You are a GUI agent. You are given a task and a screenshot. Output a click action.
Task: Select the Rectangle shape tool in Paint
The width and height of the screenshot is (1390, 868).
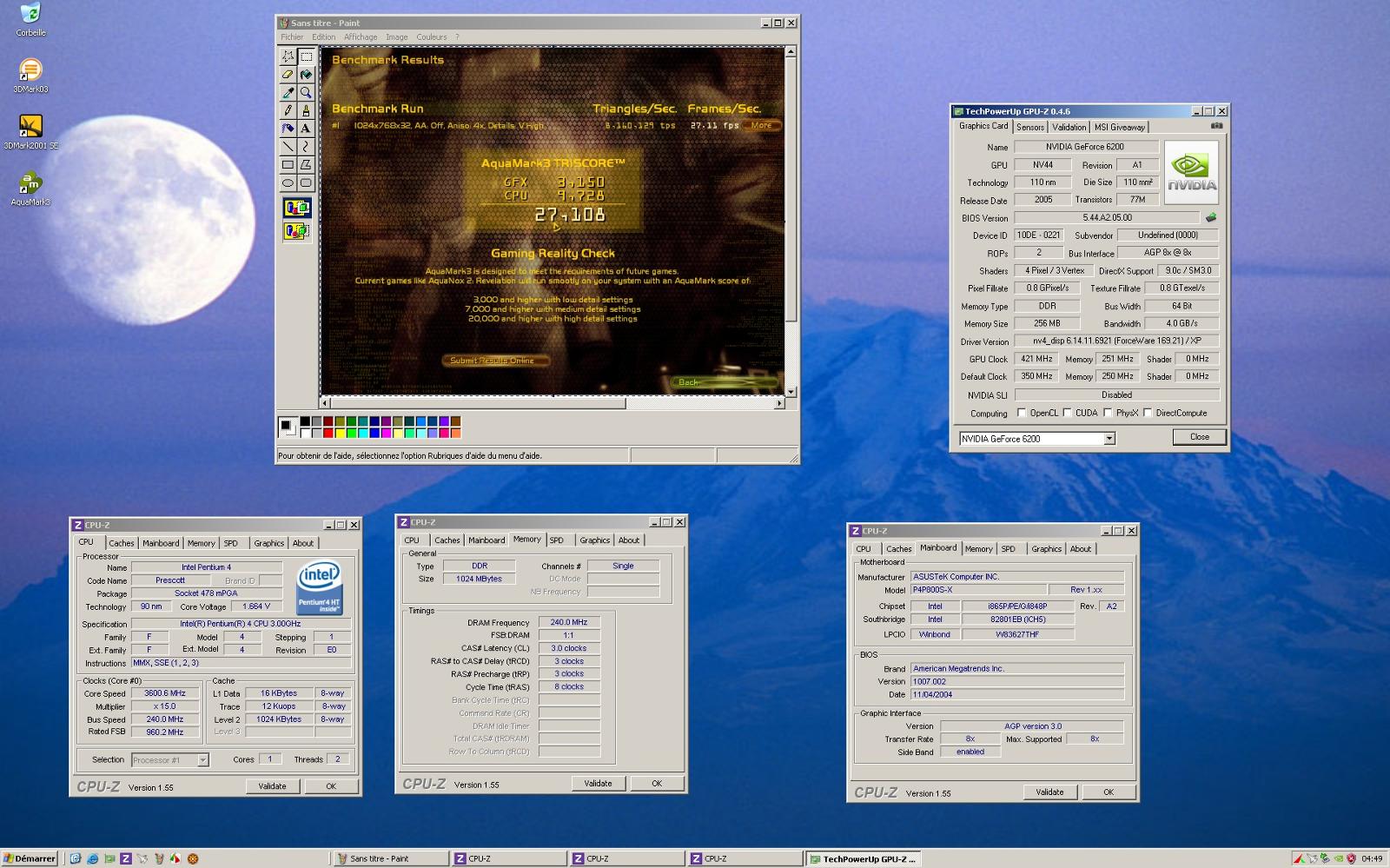point(288,165)
